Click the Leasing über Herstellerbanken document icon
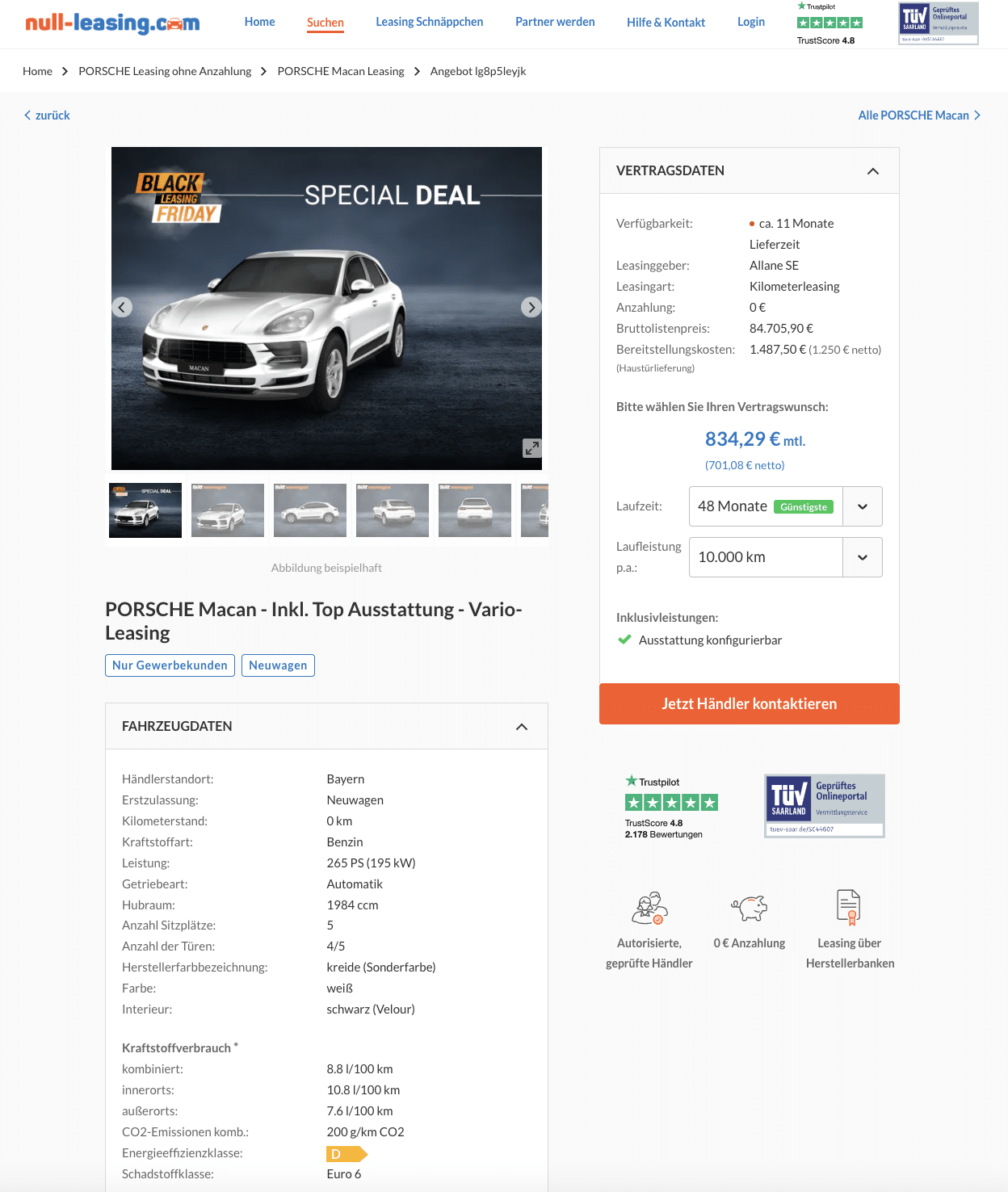The image size is (1008, 1192). (x=849, y=906)
